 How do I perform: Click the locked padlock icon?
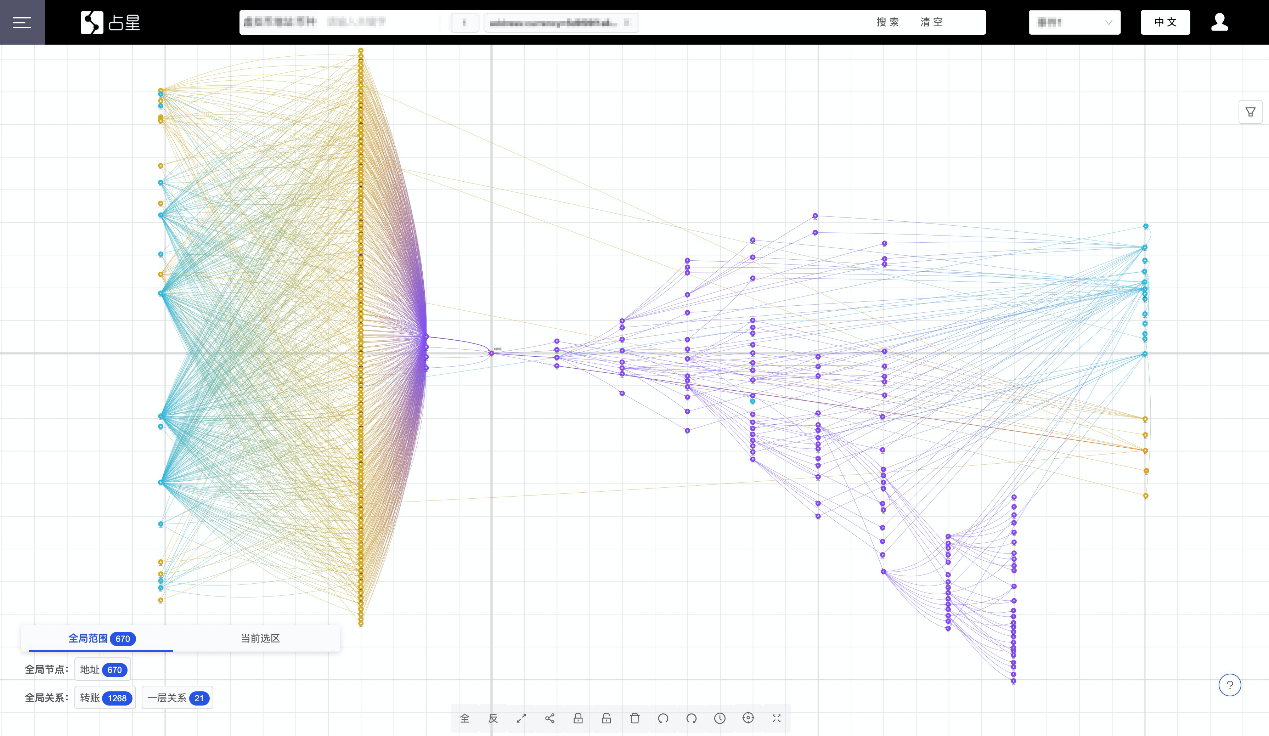pos(578,718)
